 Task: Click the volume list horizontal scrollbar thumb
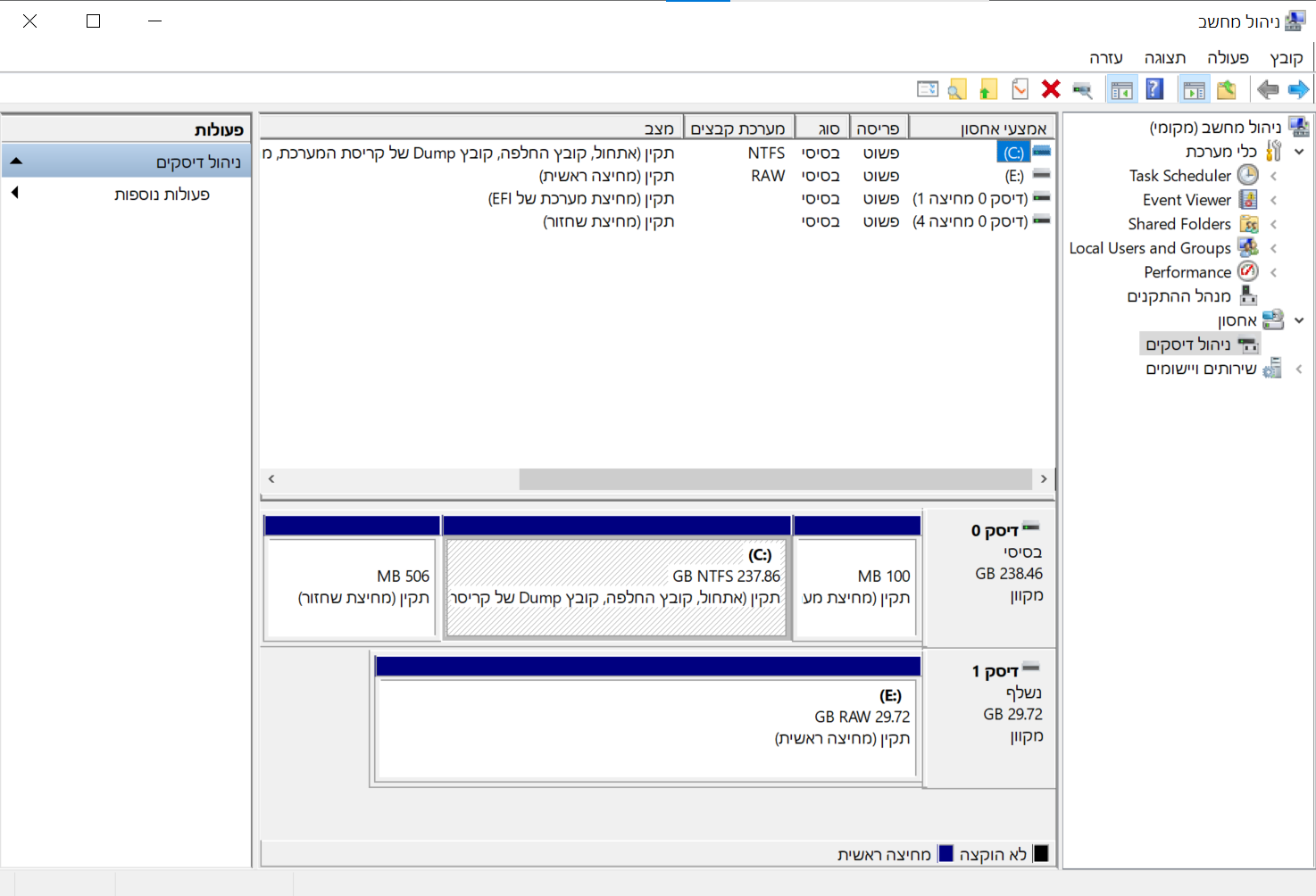[776, 479]
